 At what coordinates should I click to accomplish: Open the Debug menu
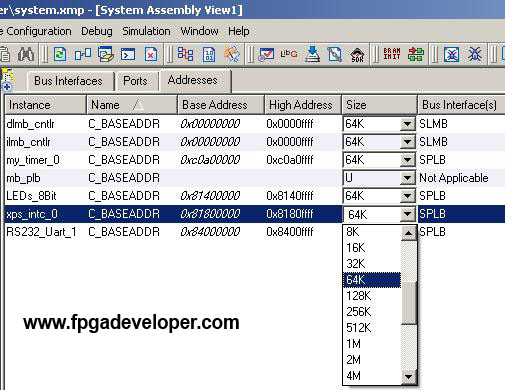click(97, 31)
